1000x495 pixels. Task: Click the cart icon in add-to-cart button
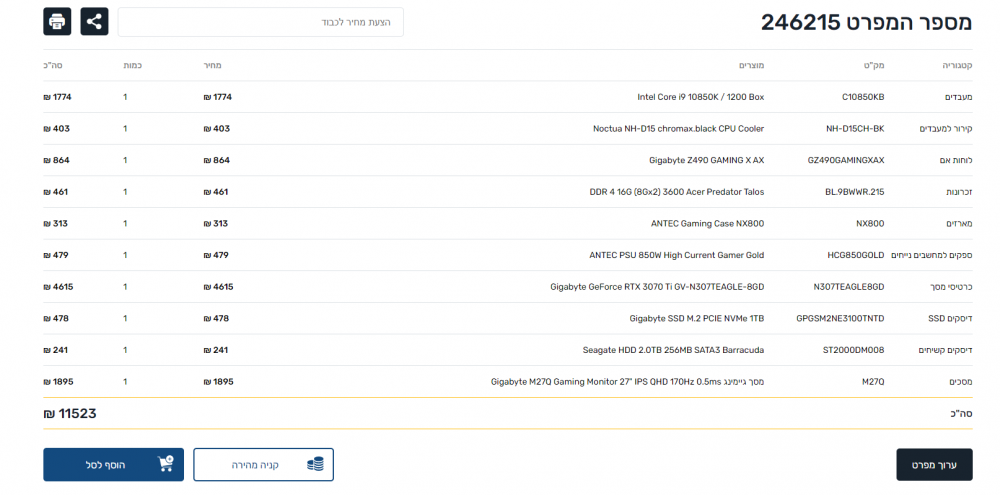pyautogui.click(x=166, y=464)
